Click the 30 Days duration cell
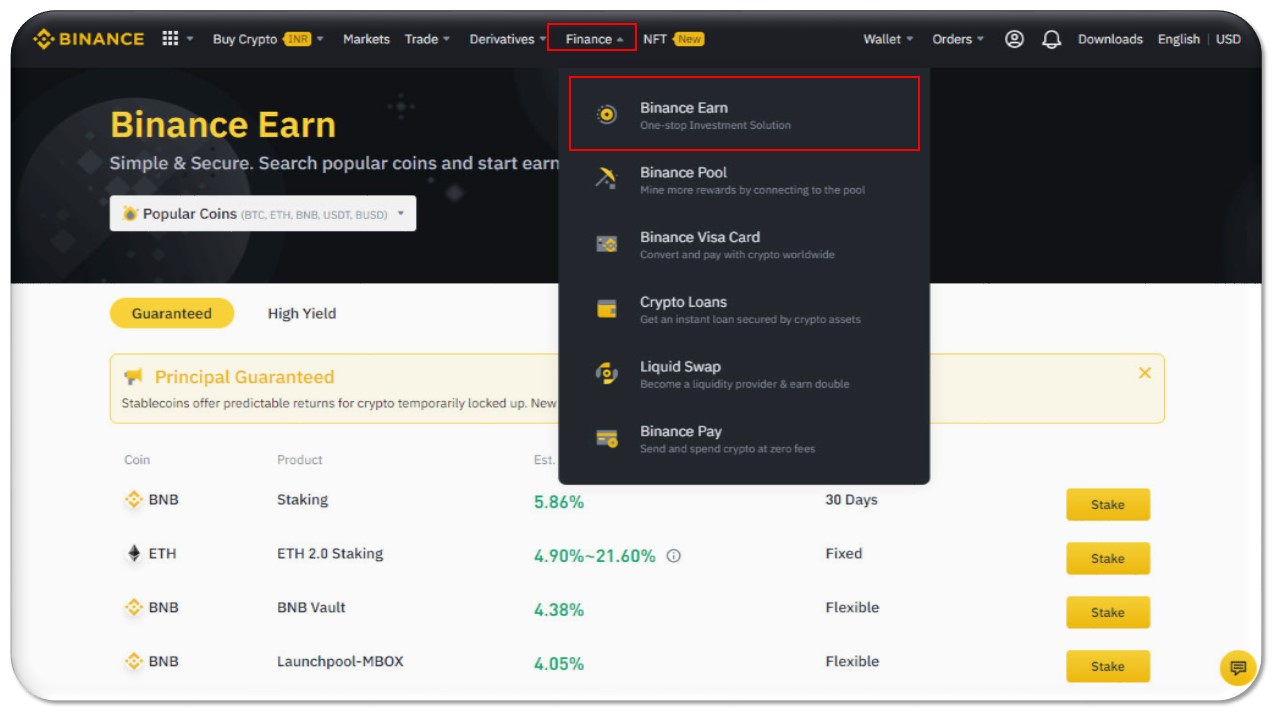1280x720 pixels. click(x=851, y=499)
